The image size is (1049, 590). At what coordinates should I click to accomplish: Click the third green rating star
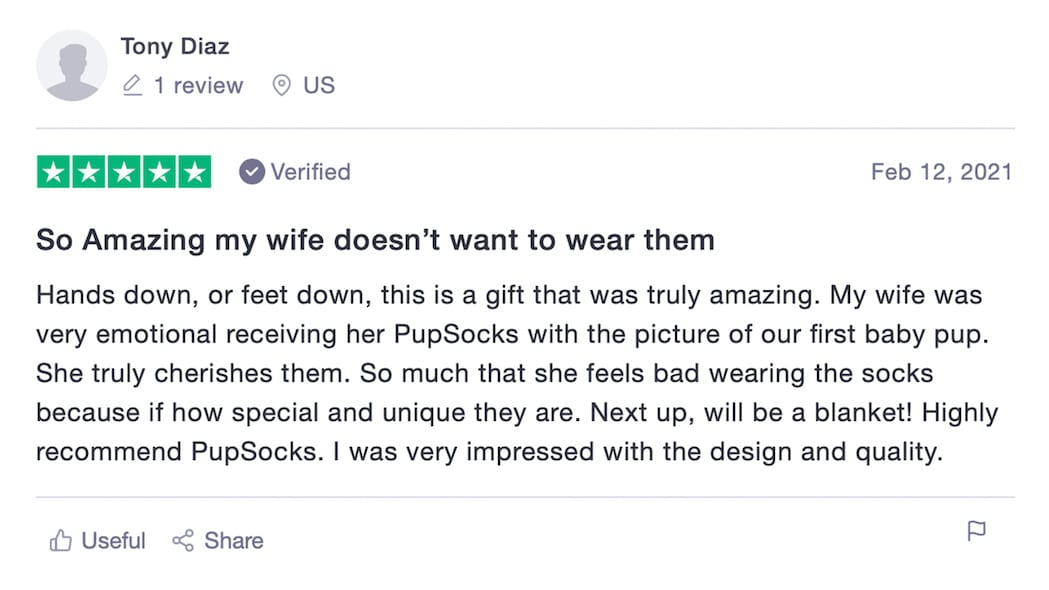(x=124, y=172)
